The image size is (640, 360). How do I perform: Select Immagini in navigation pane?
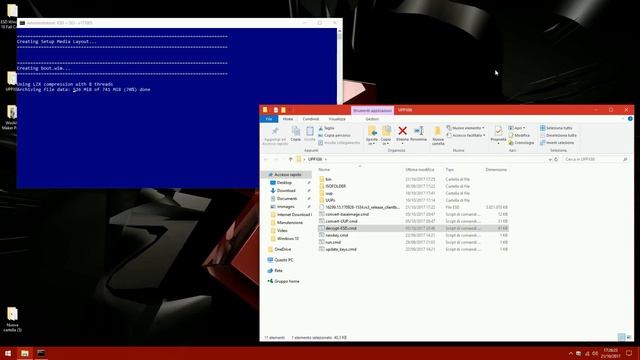[x=285, y=207]
